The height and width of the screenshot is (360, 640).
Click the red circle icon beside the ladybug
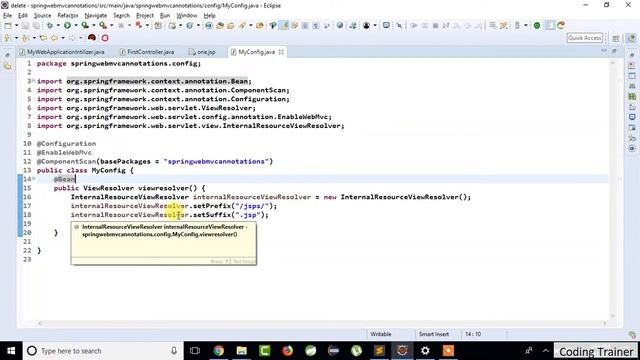tap(105, 38)
